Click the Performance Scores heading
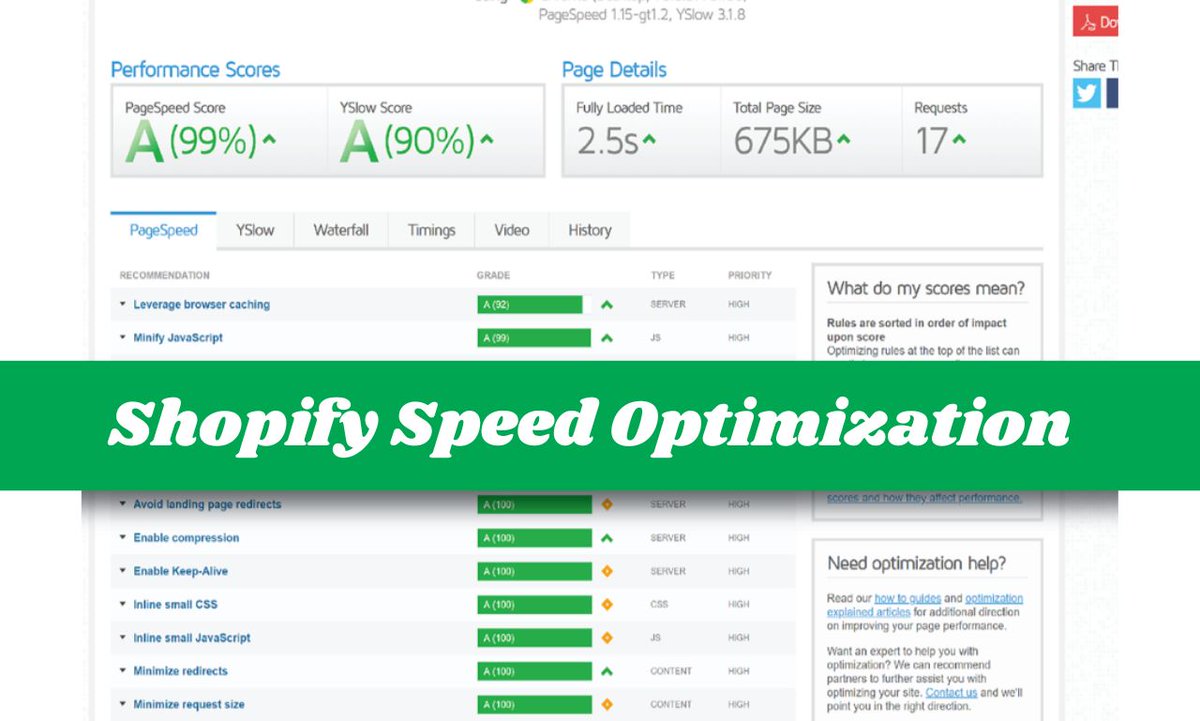The height and width of the screenshot is (721, 1200). [x=195, y=70]
